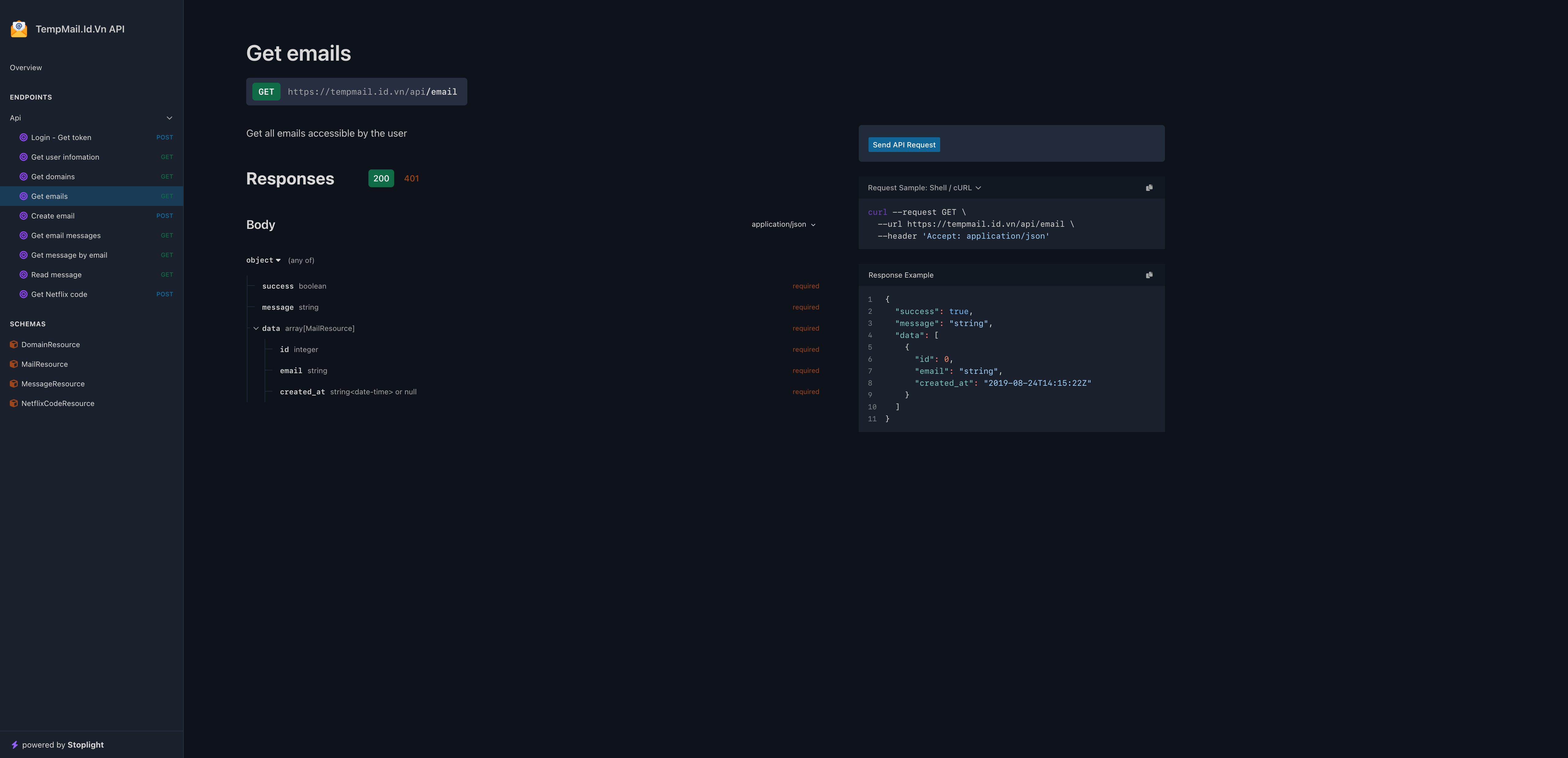The image size is (1568, 758).
Task: Click the GET endpoint URL box
Action: coord(357,92)
